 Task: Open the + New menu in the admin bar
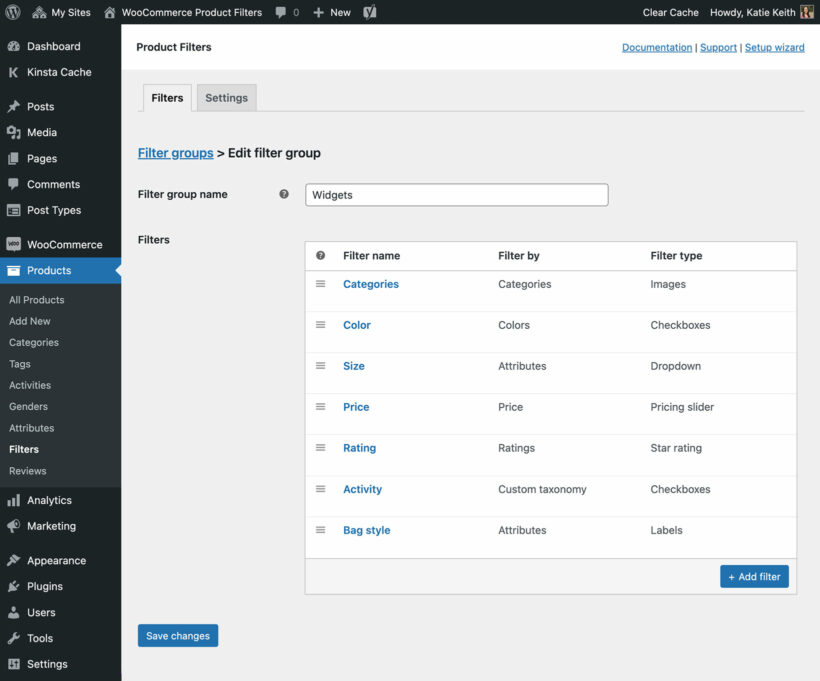(331, 12)
